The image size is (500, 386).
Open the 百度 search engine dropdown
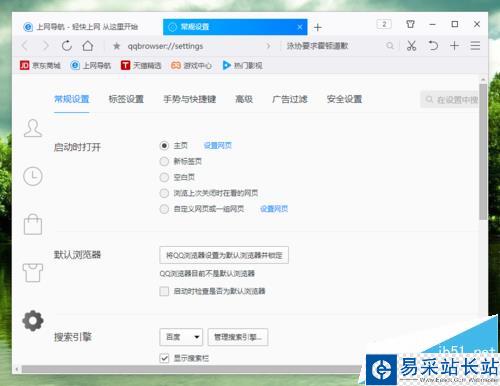pyautogui.click(x=181, y=337)
